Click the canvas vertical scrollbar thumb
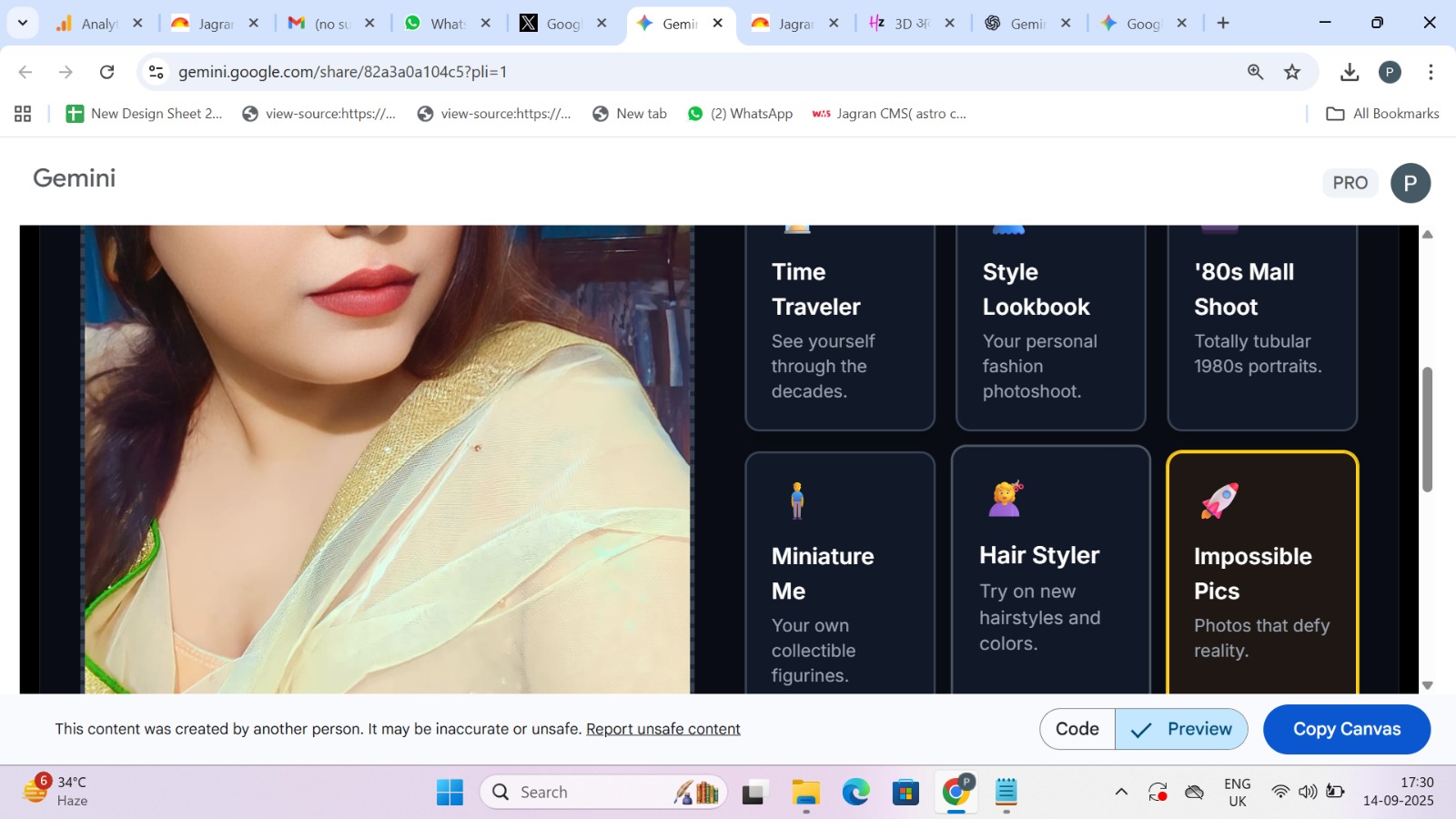The height and width of the screenshot is (819, 1456). [x=1427, y=428]
